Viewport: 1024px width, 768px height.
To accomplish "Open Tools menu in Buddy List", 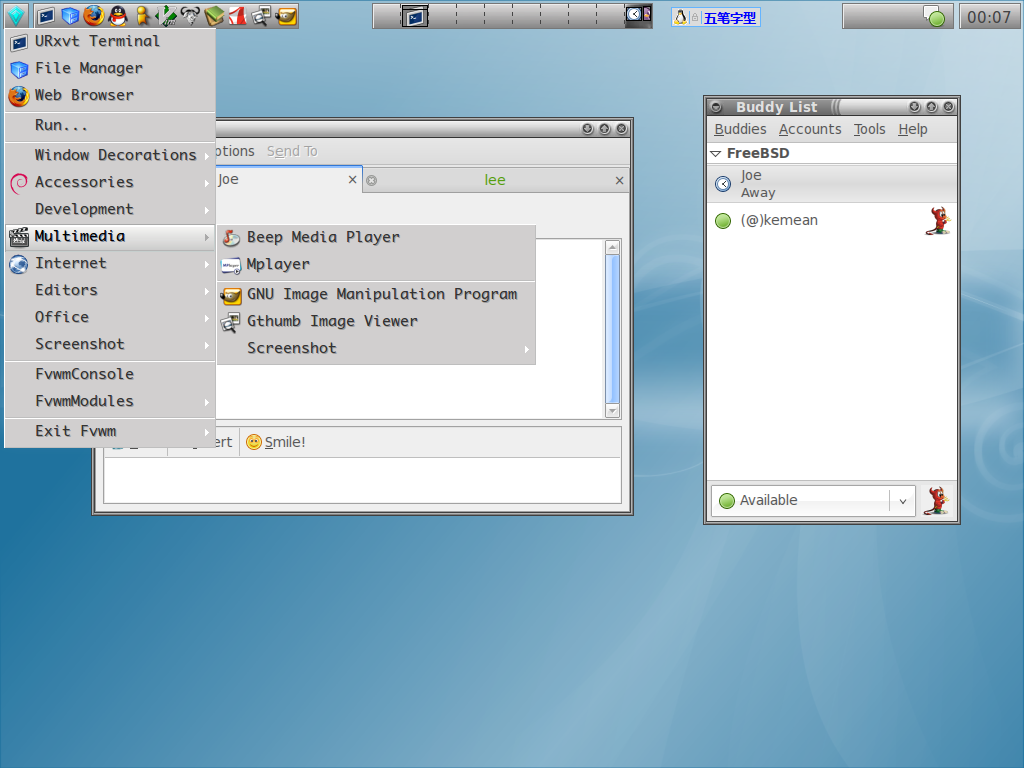I will click(869, 129).
